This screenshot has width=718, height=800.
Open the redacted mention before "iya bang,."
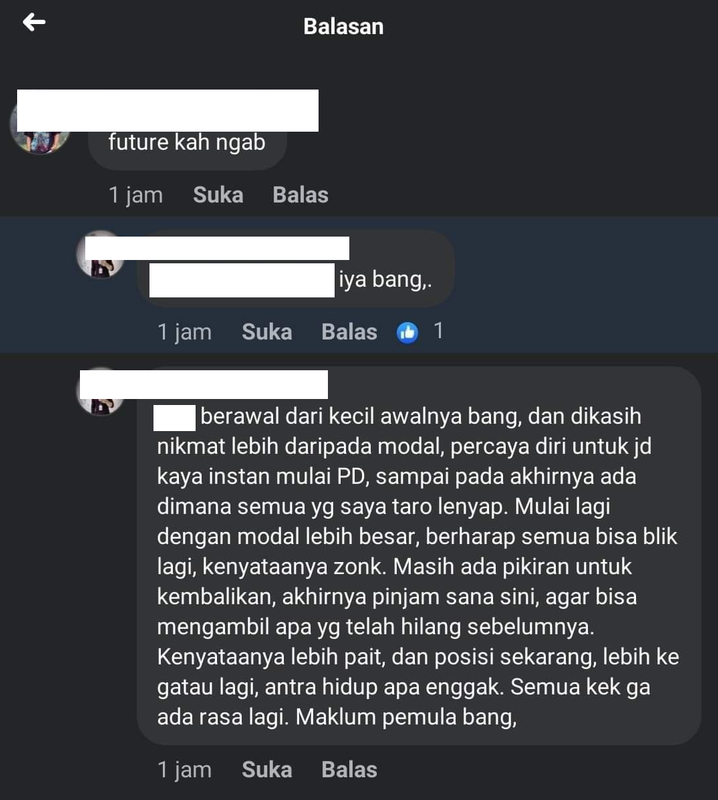pyautogui.click(x=242, y=280)
